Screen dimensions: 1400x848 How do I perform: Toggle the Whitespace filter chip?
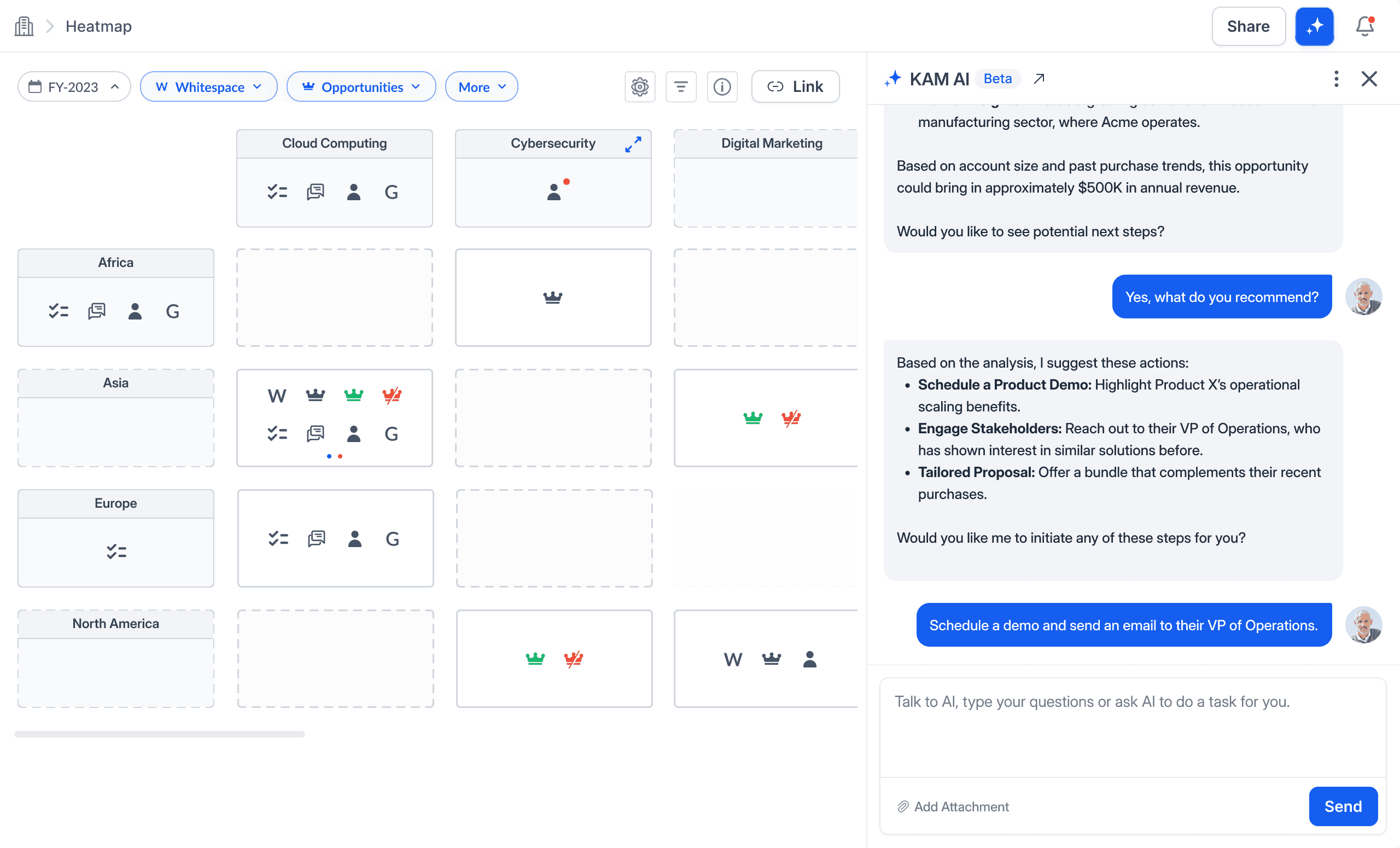(x=208, y=87)
